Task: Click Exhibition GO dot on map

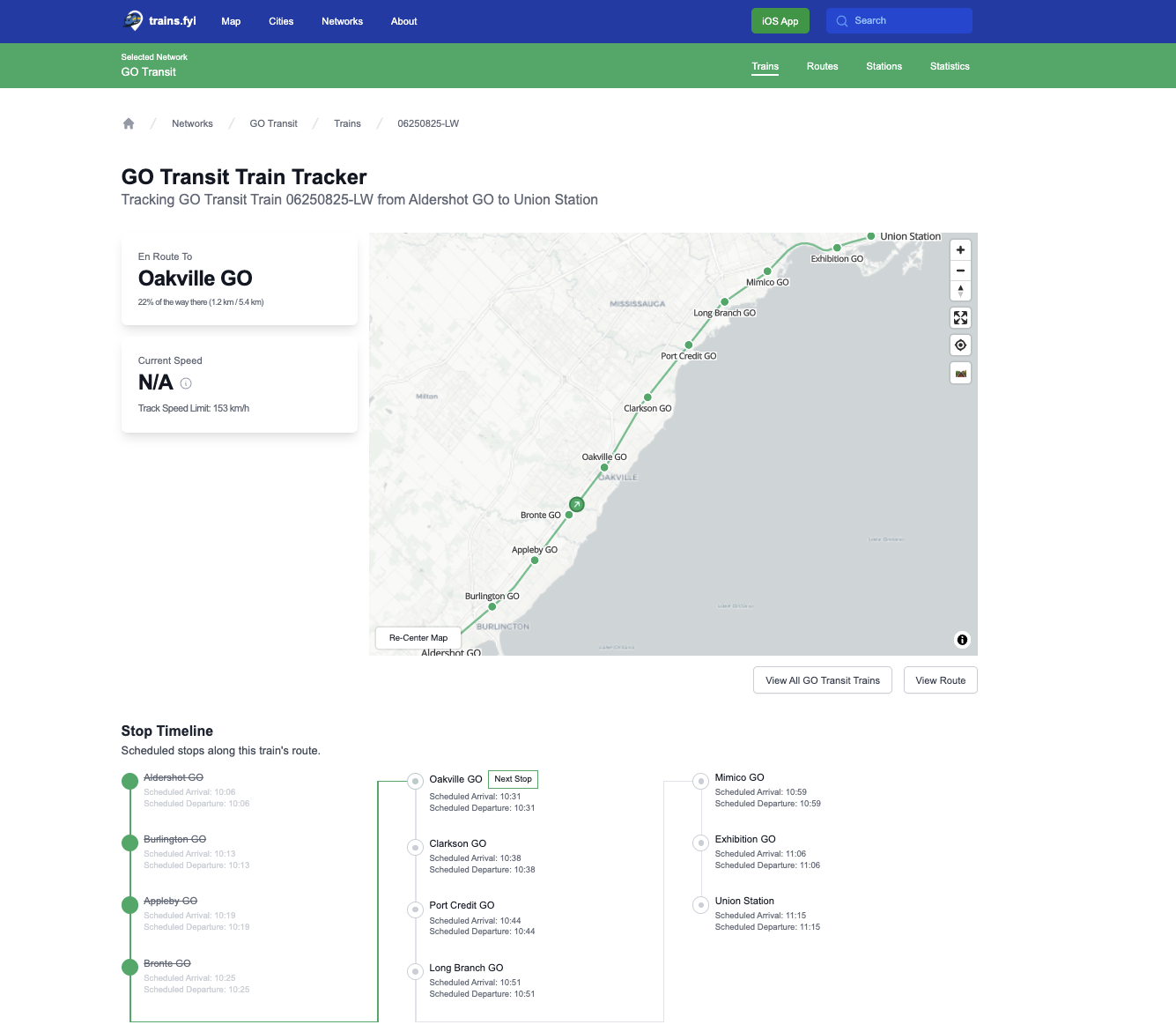Action: pyautogui.click(x=837, y=248)
